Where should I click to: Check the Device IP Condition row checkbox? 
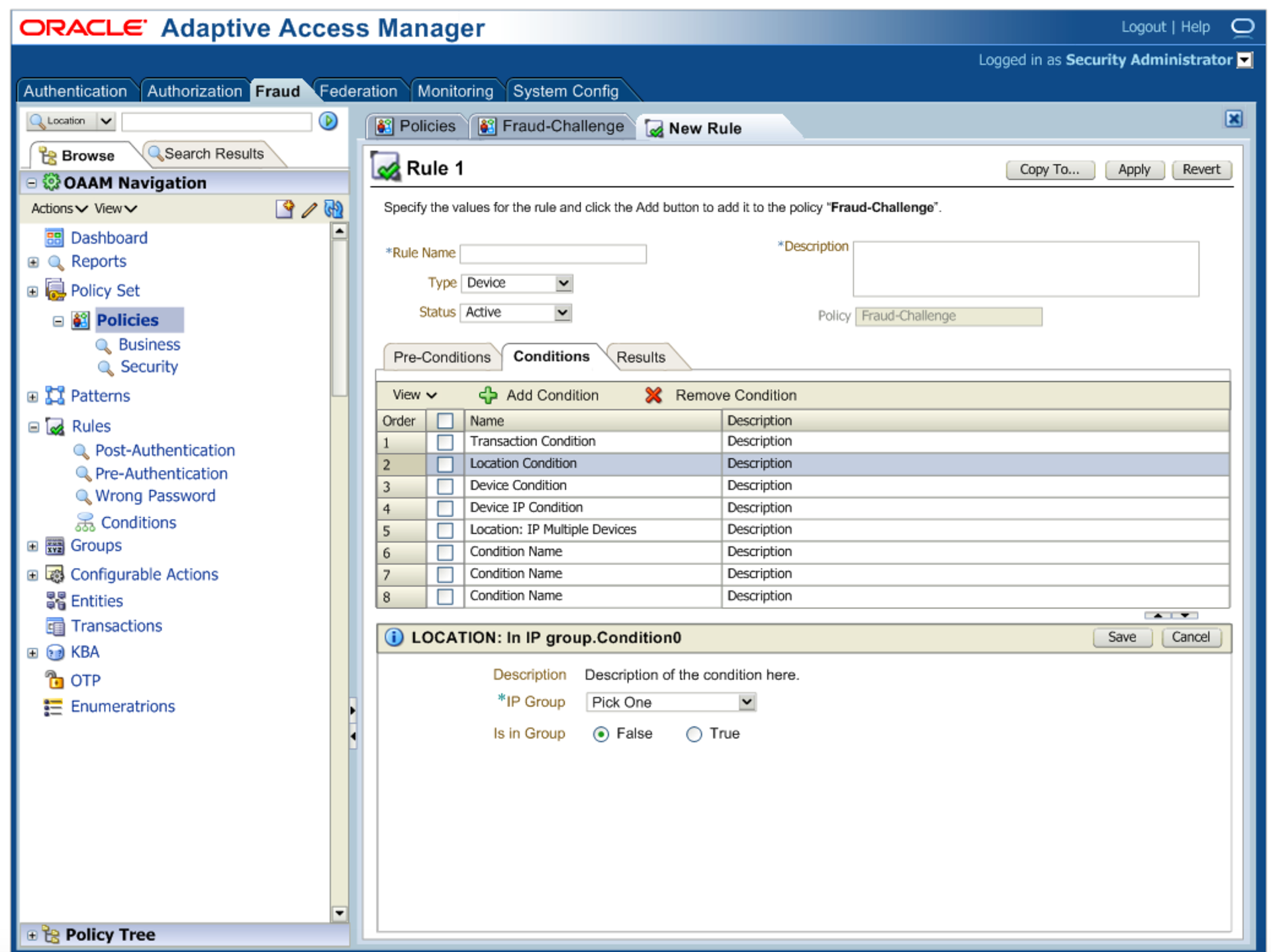pyautogui.click(x=445, y=508)
